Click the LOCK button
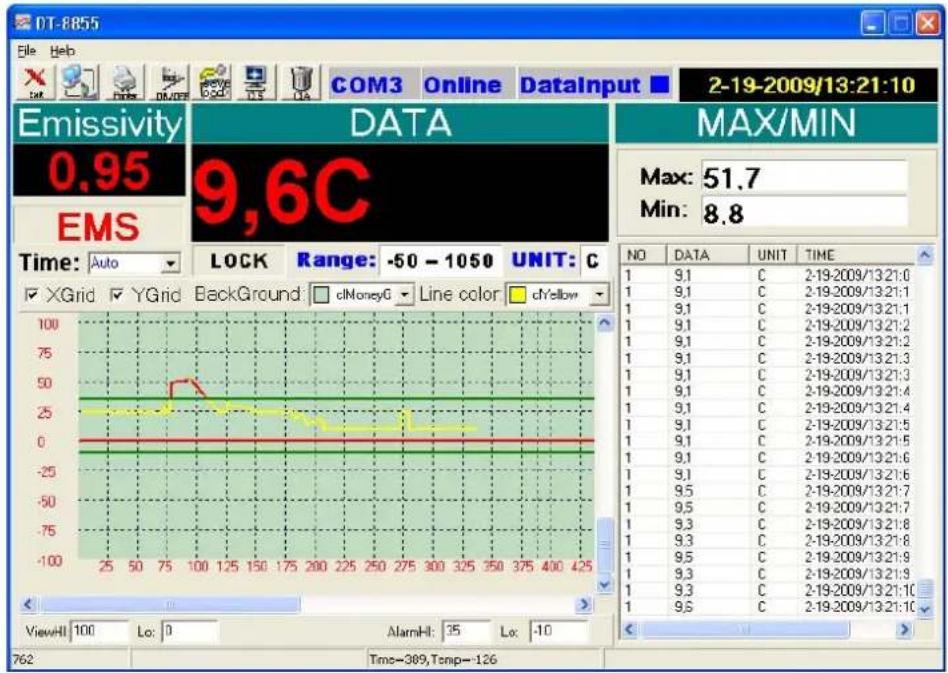Screen dimensions: 948x673 coord(239,261)
